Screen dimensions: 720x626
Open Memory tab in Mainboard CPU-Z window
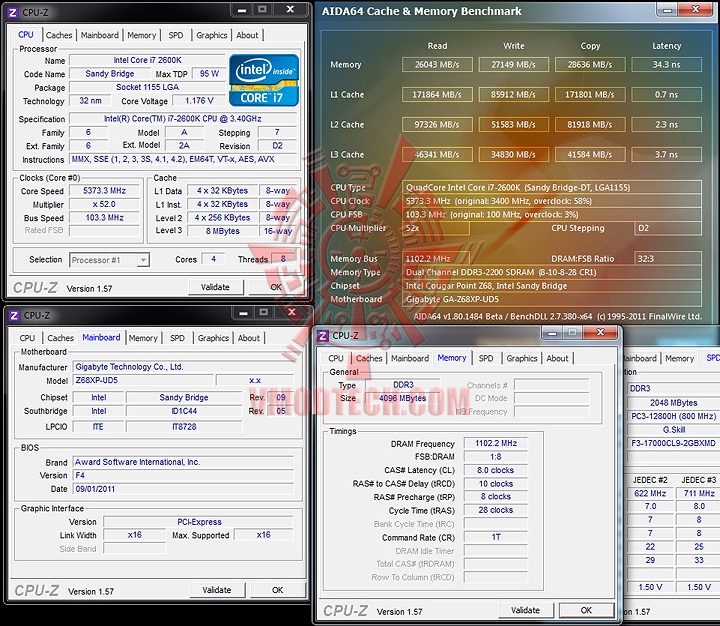coord(143,338)
